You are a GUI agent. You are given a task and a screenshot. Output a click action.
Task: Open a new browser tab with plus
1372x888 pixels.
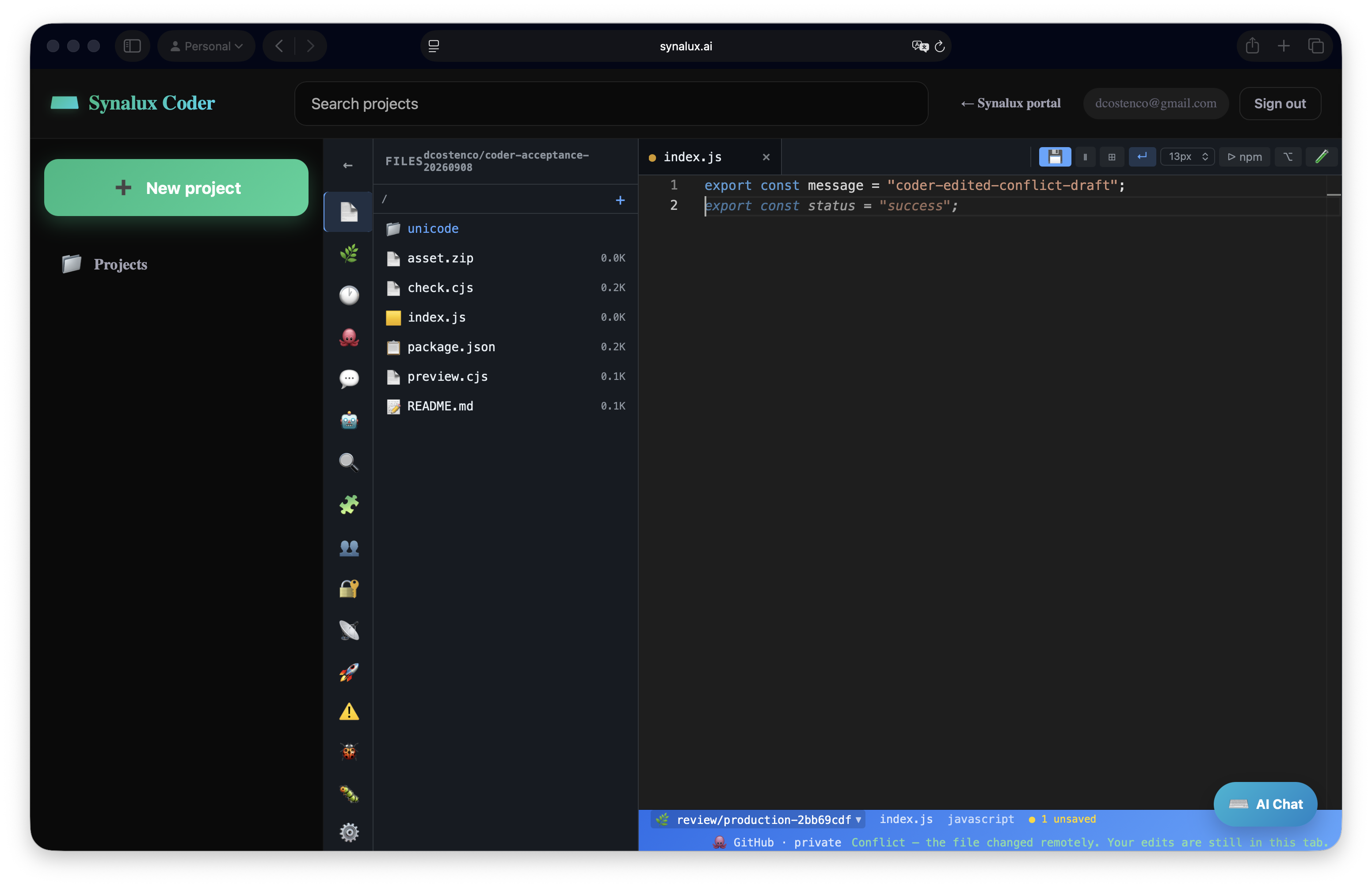tap(1283, 46)
